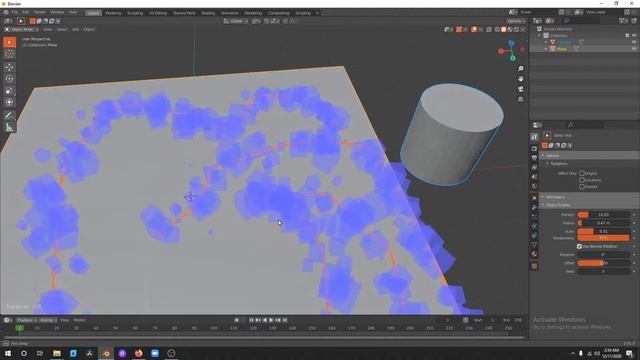Switch to the Shading workspace tab
Screen dimensions: 640x360
pyautogui.click(x=208, y=13)
